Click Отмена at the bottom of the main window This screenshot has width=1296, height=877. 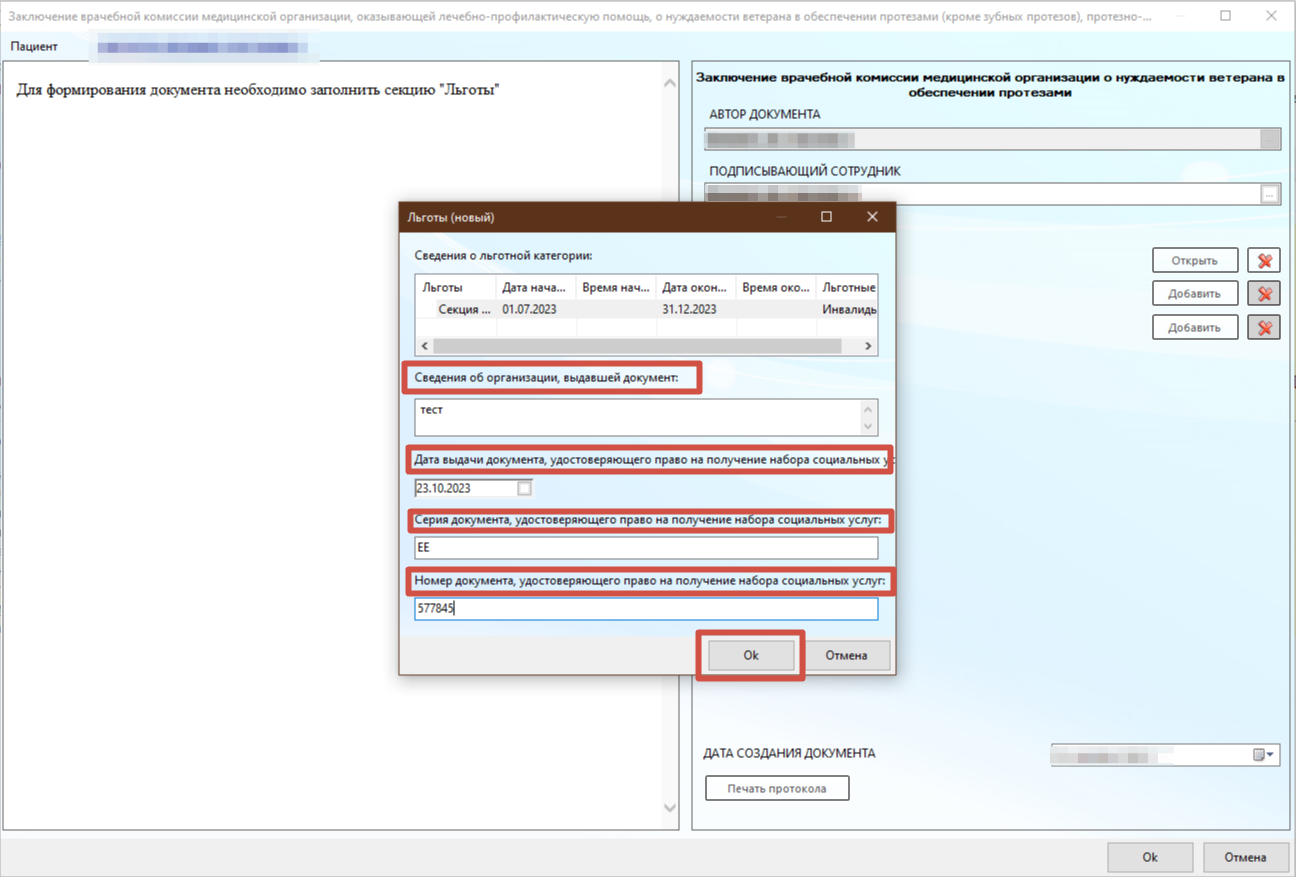(1245, 857)
